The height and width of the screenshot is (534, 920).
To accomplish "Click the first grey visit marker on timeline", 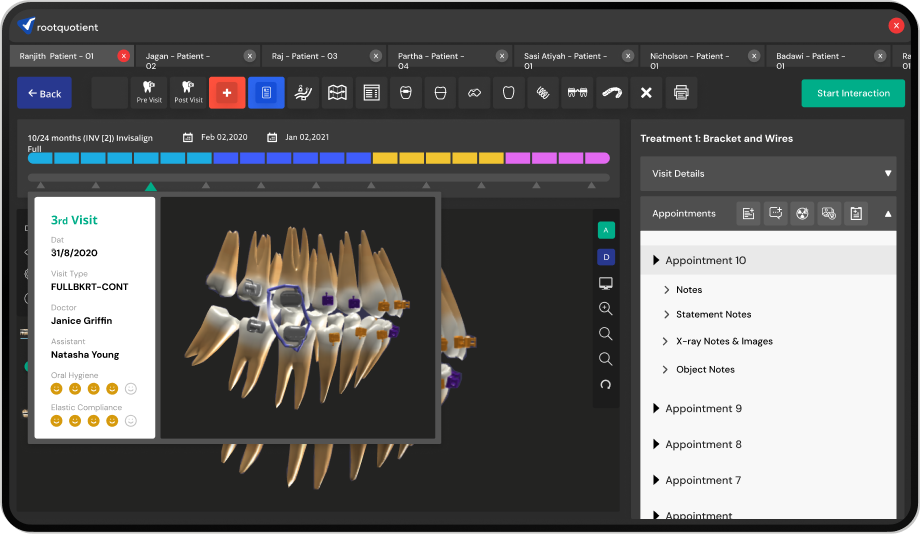I will pos(40,185).
